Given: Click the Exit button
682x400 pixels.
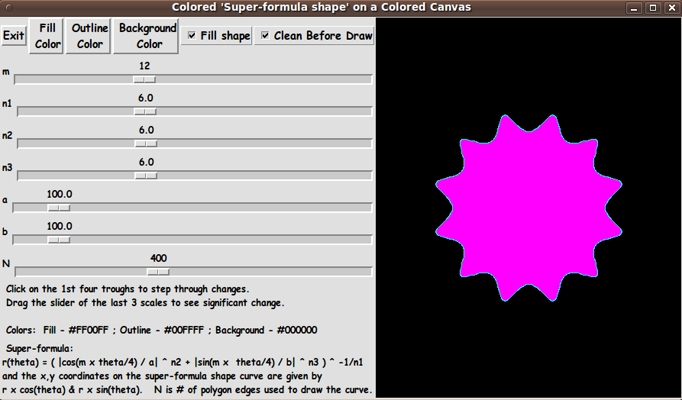Looking at the screenshot, I should 13,35.
